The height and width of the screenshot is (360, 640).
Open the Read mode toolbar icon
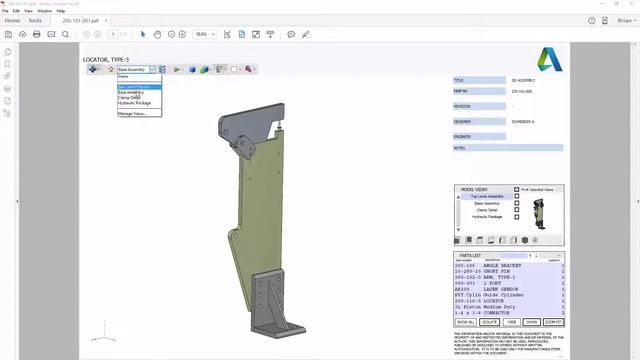point(270,35)
